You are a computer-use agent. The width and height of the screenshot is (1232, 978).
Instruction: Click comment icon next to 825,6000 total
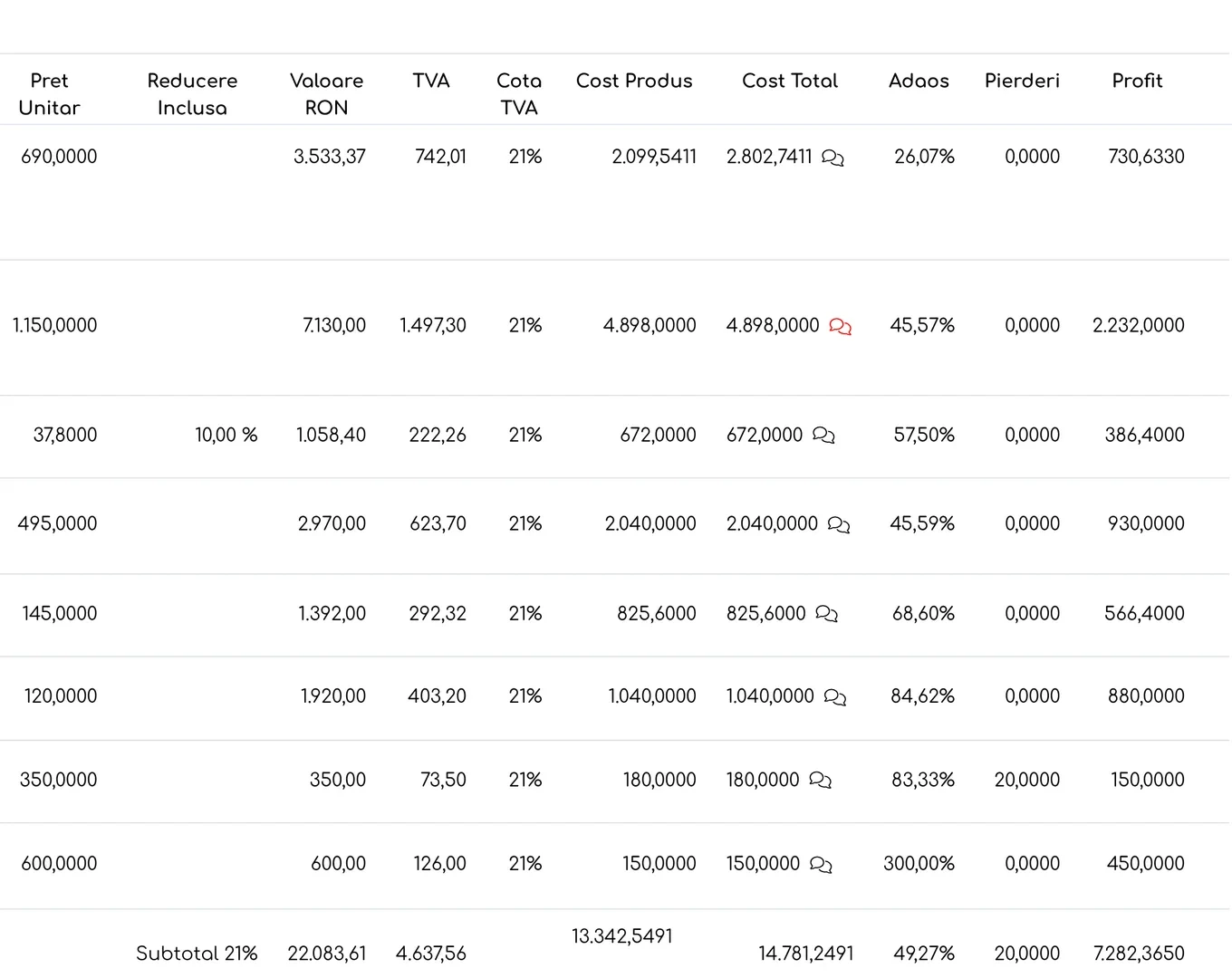[826, 614]
